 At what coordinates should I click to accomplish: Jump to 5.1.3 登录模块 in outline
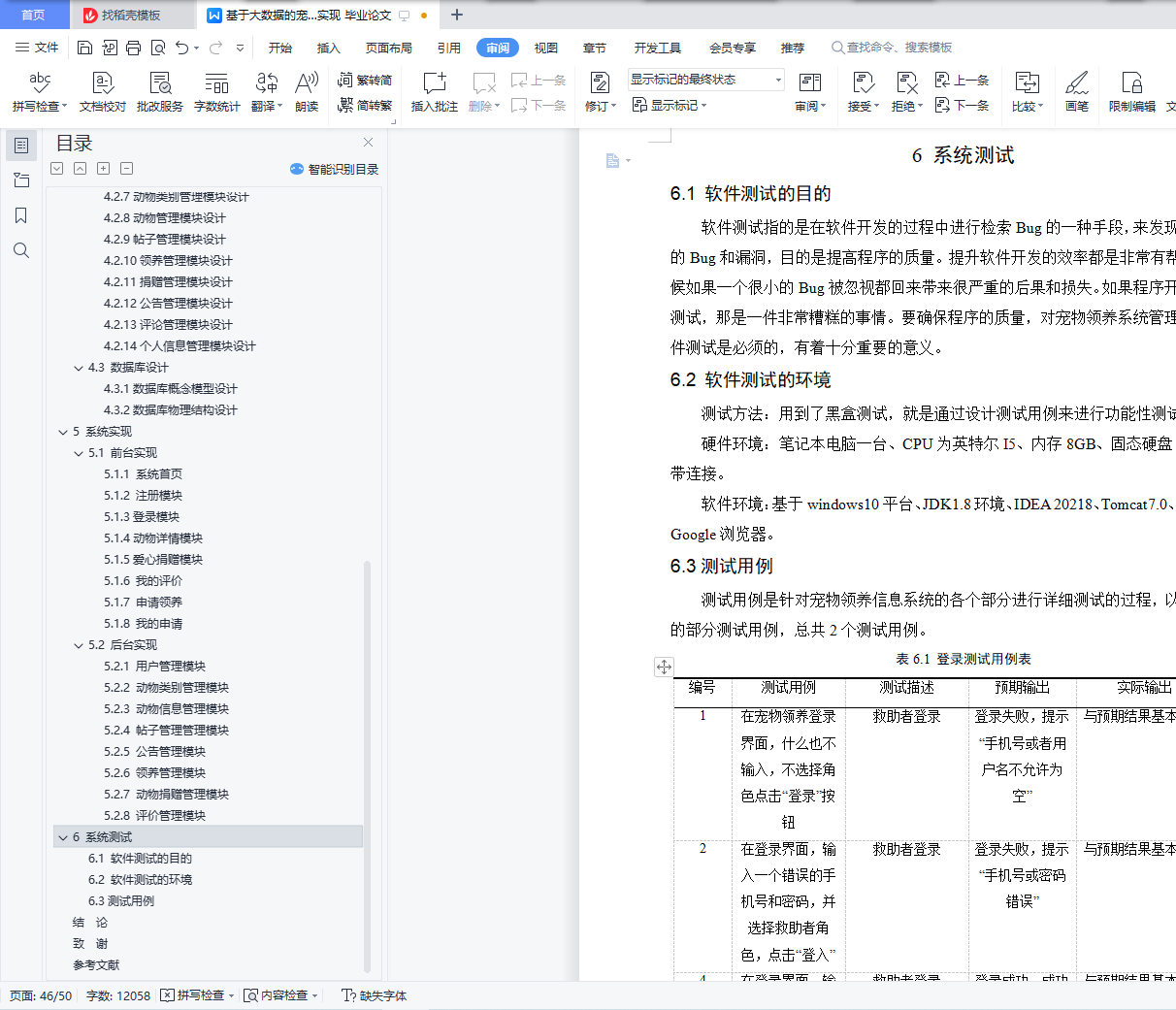pyautogui.click(x=142, y=517)
